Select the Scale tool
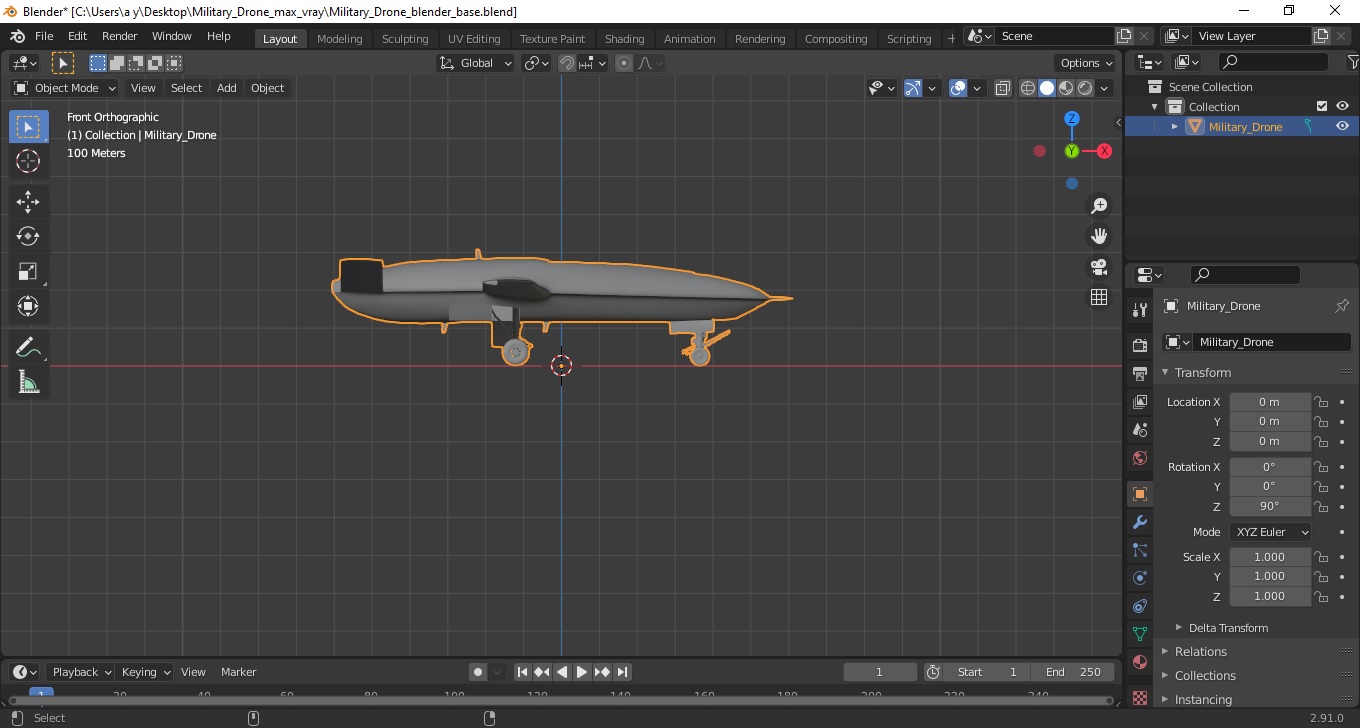The image size is (1360, 728). [x=28, y=271]
